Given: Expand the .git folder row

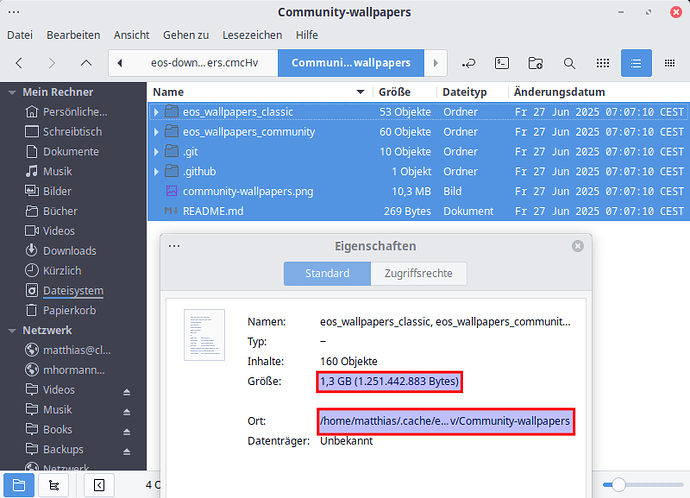Looking at the screenshot, I should pyautogui.click(x=156, y=152).
